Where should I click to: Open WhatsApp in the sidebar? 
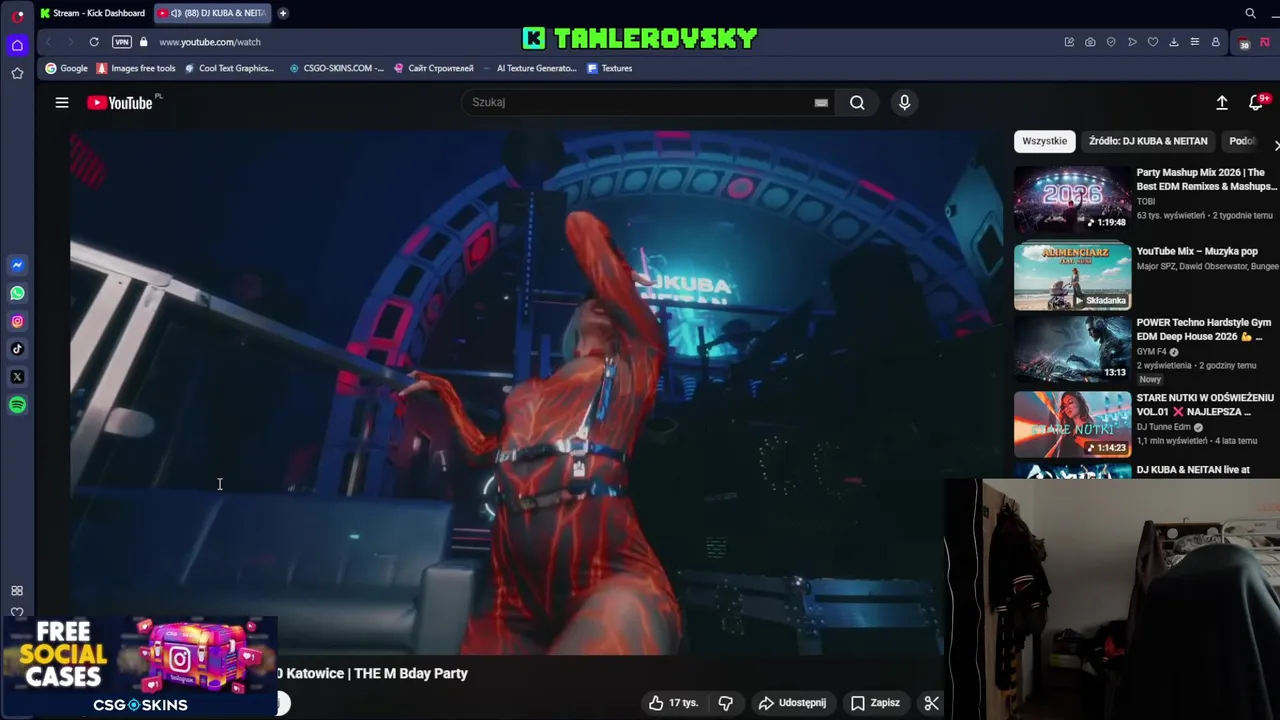point(17,293)
